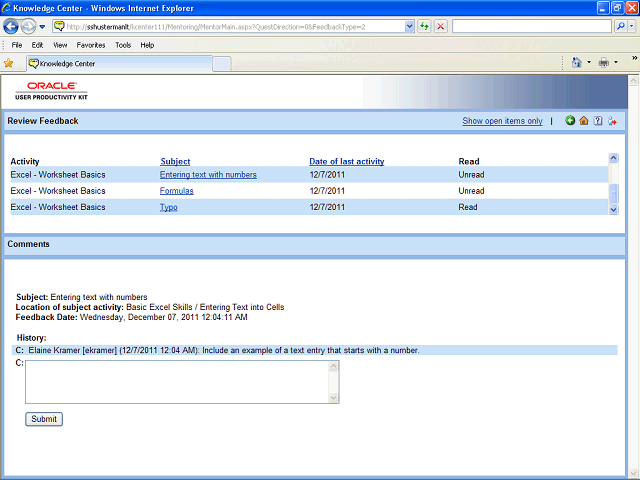Click feedback list scroll down arrow
This screenshot has height=480, width=640.
coord(613,210)
